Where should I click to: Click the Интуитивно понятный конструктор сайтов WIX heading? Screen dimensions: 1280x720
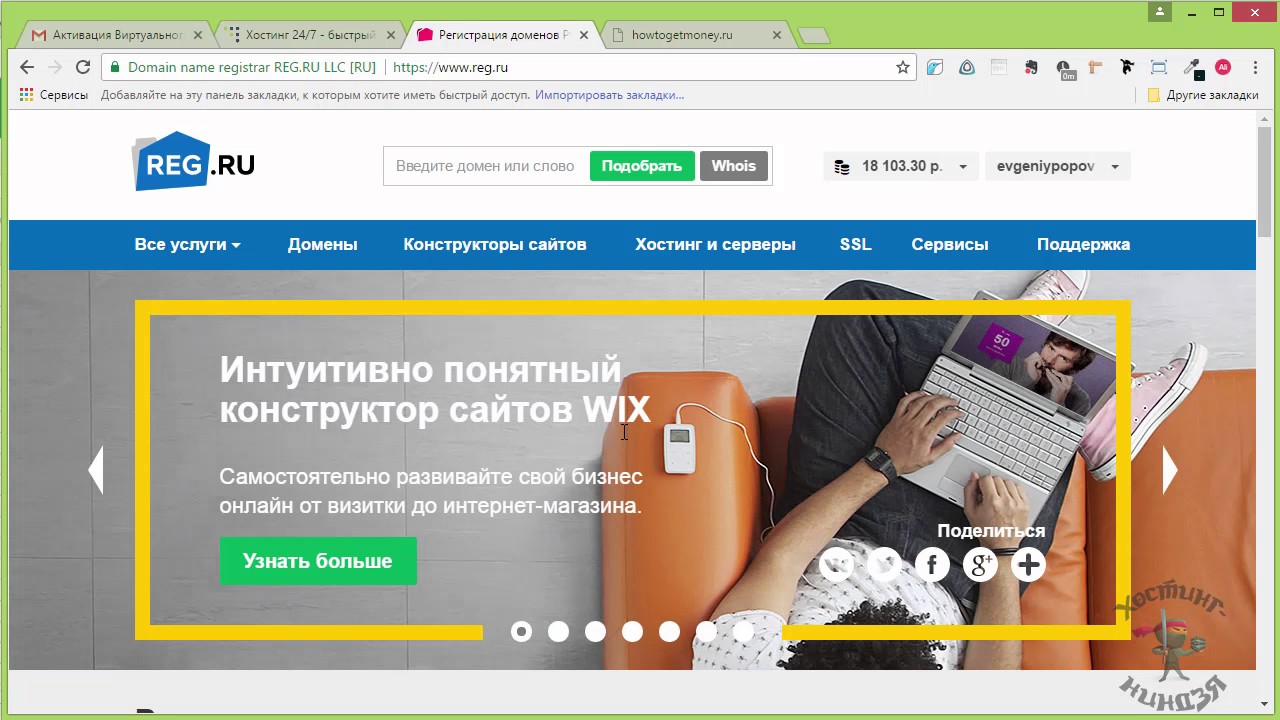pos(435,390)
